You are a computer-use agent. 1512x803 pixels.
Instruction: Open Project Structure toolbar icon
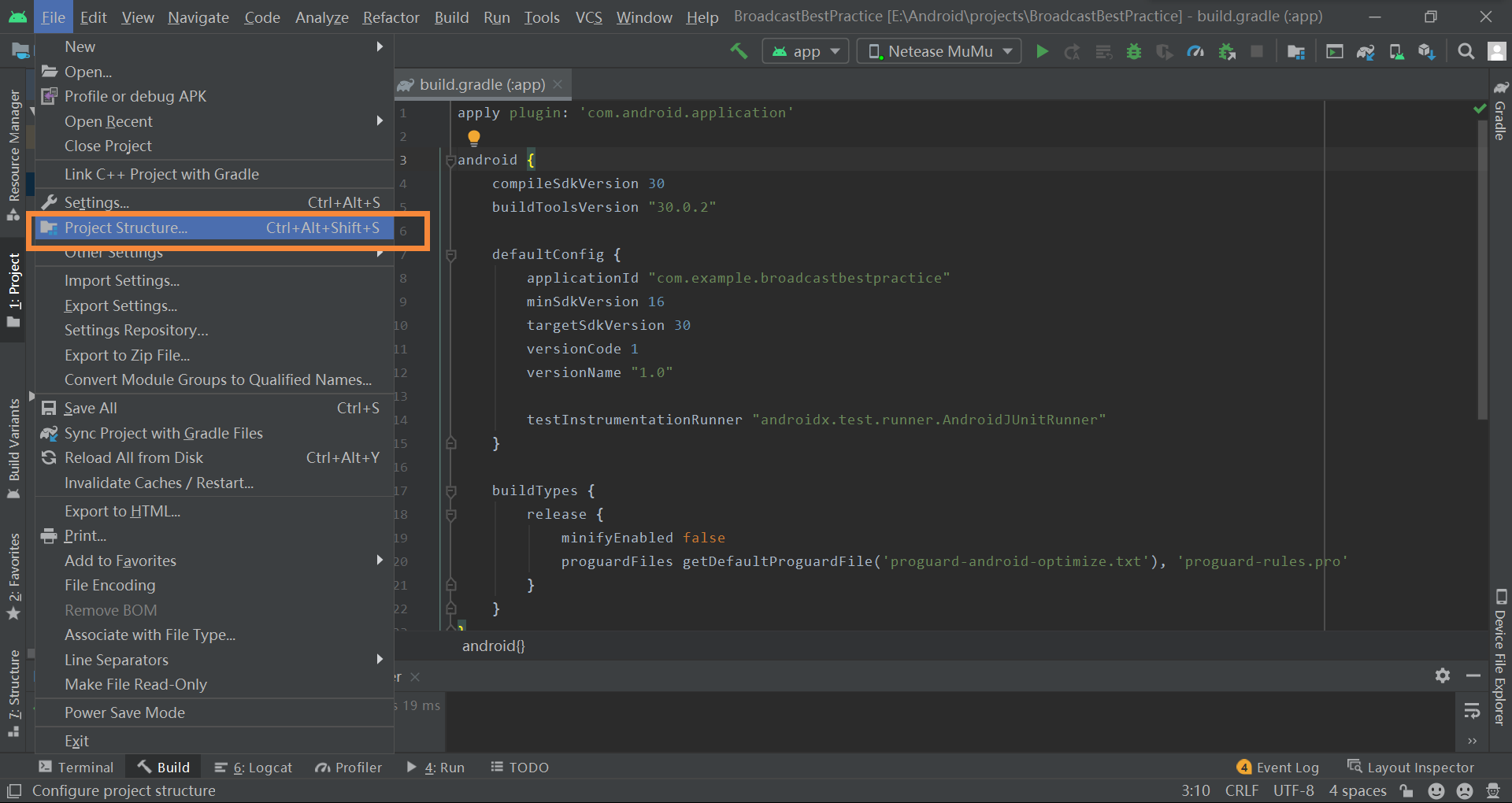pyautogui.click(x=1295, y=52)
